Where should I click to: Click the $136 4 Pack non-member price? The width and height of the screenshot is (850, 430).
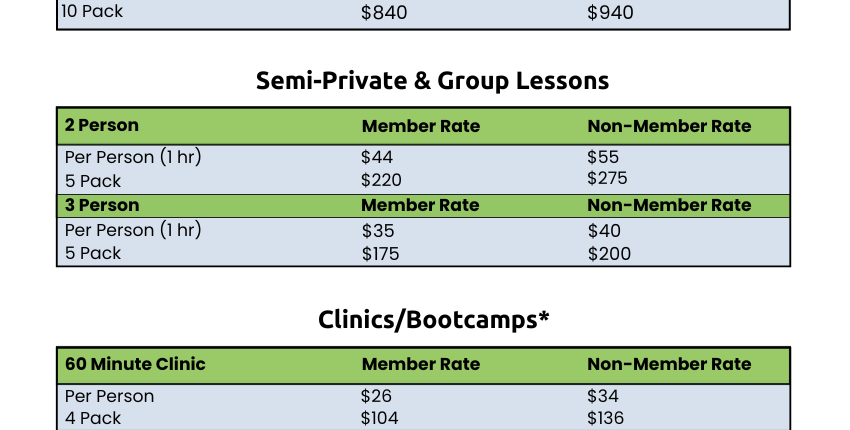606,418
